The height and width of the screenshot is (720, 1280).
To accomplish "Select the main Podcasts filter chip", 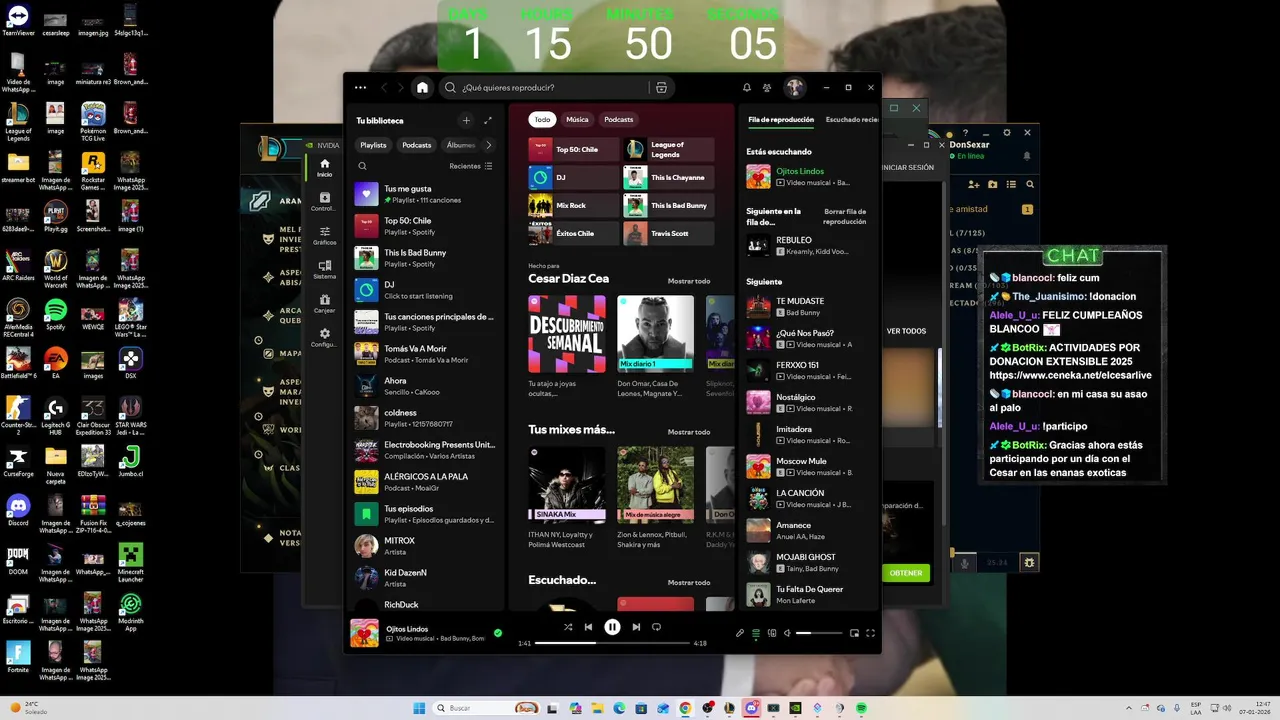I will pos(618,119).
